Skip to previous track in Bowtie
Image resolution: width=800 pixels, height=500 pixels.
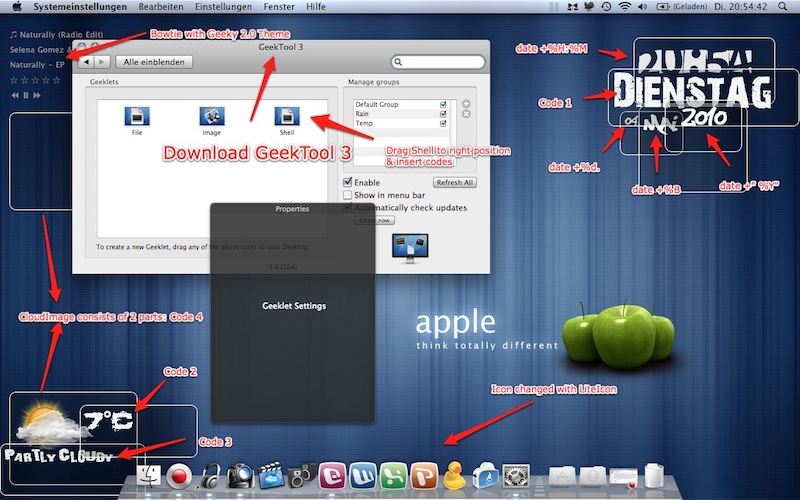coord(15,95)
